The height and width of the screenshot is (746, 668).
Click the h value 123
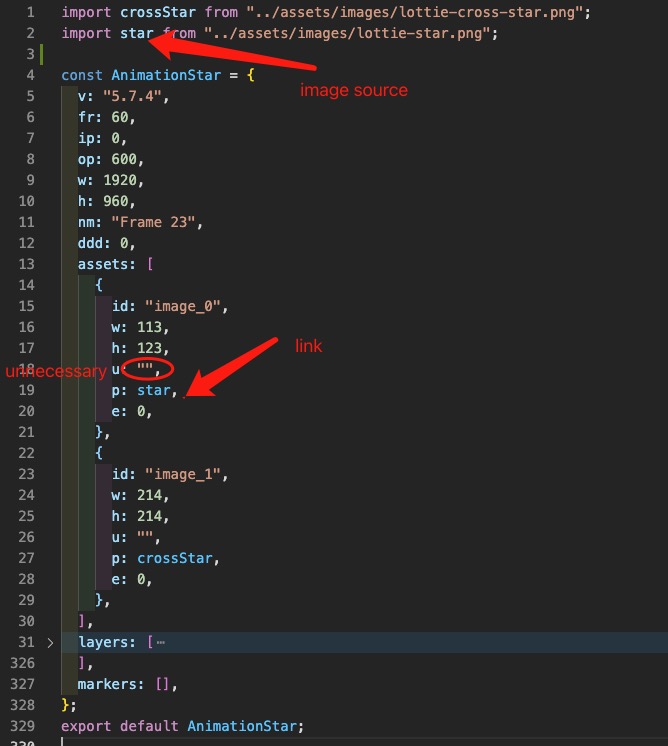click(149, 348)
